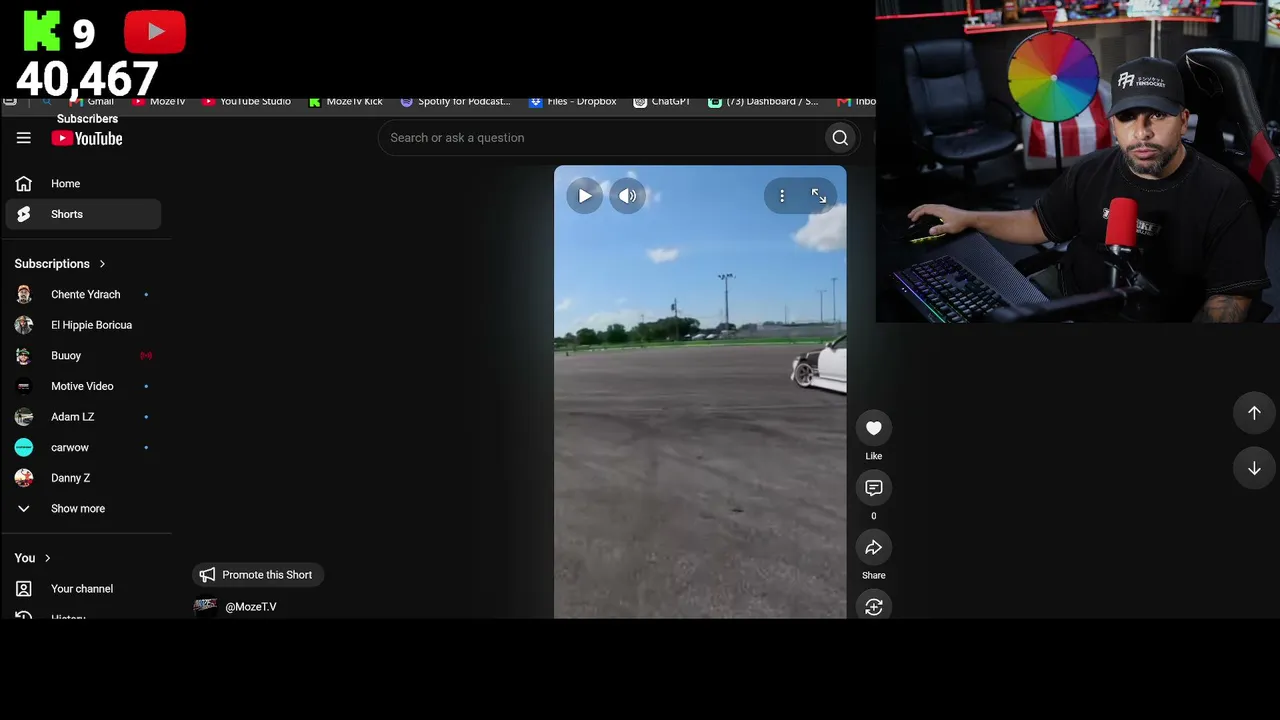The width and height of the screenshot is (1280, 720).
Task: Expand the Subscriptions section header
Action: coord(60,264)
